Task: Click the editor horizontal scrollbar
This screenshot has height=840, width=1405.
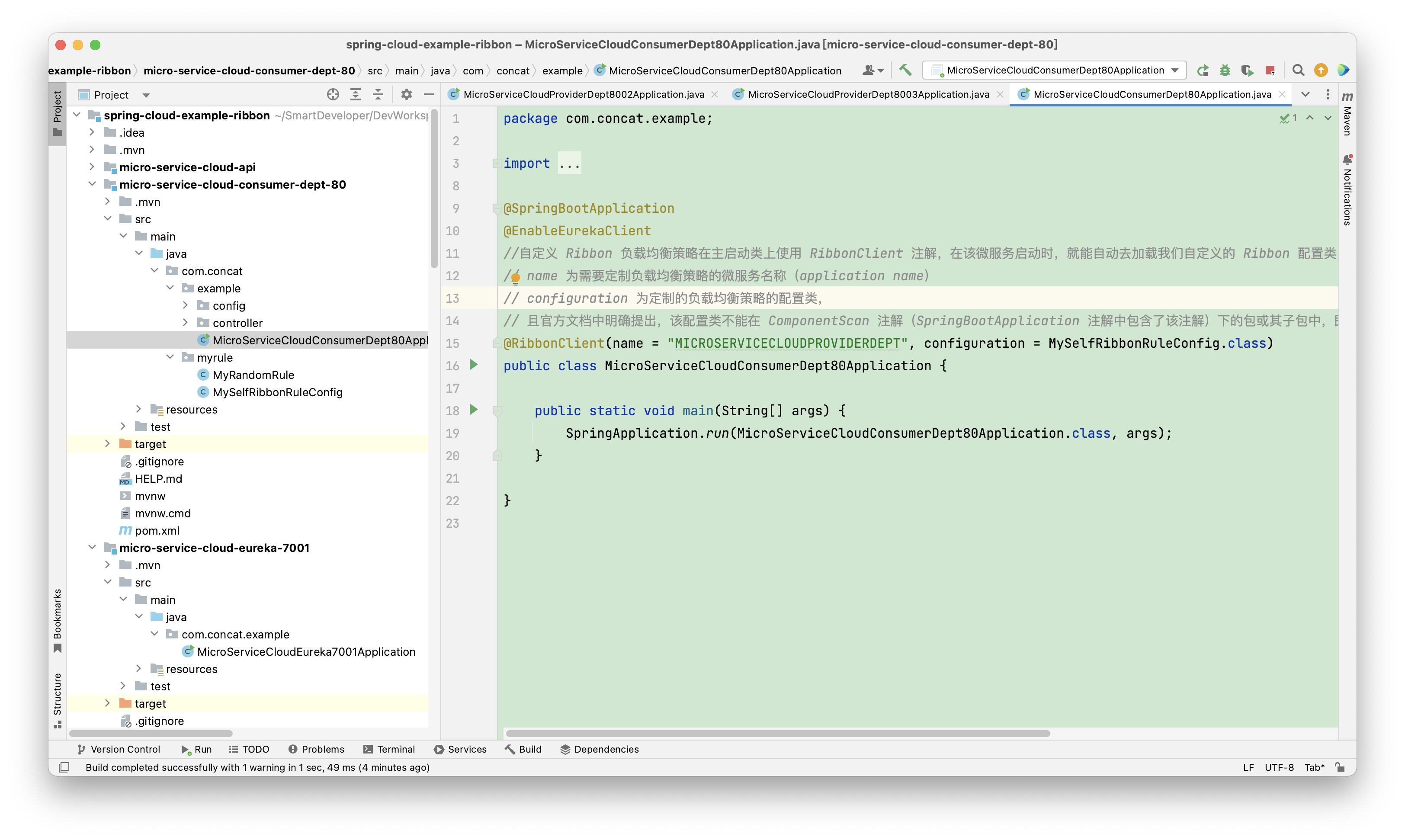Action: click(777, 733)
